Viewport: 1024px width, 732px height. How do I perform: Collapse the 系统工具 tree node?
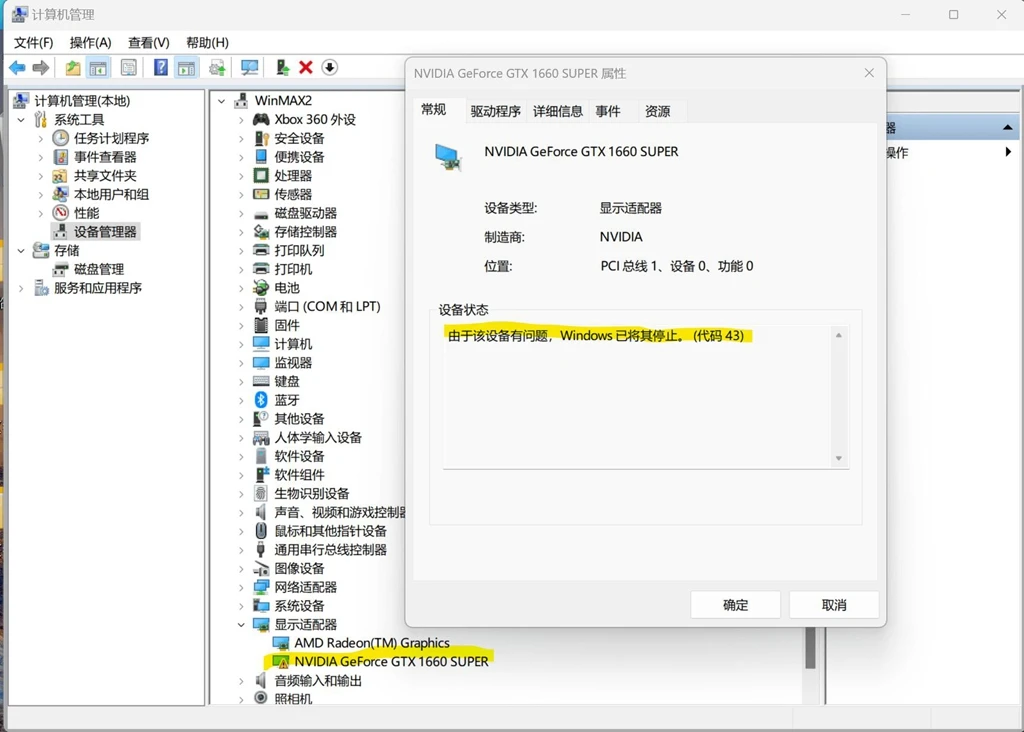click(21, 120)
